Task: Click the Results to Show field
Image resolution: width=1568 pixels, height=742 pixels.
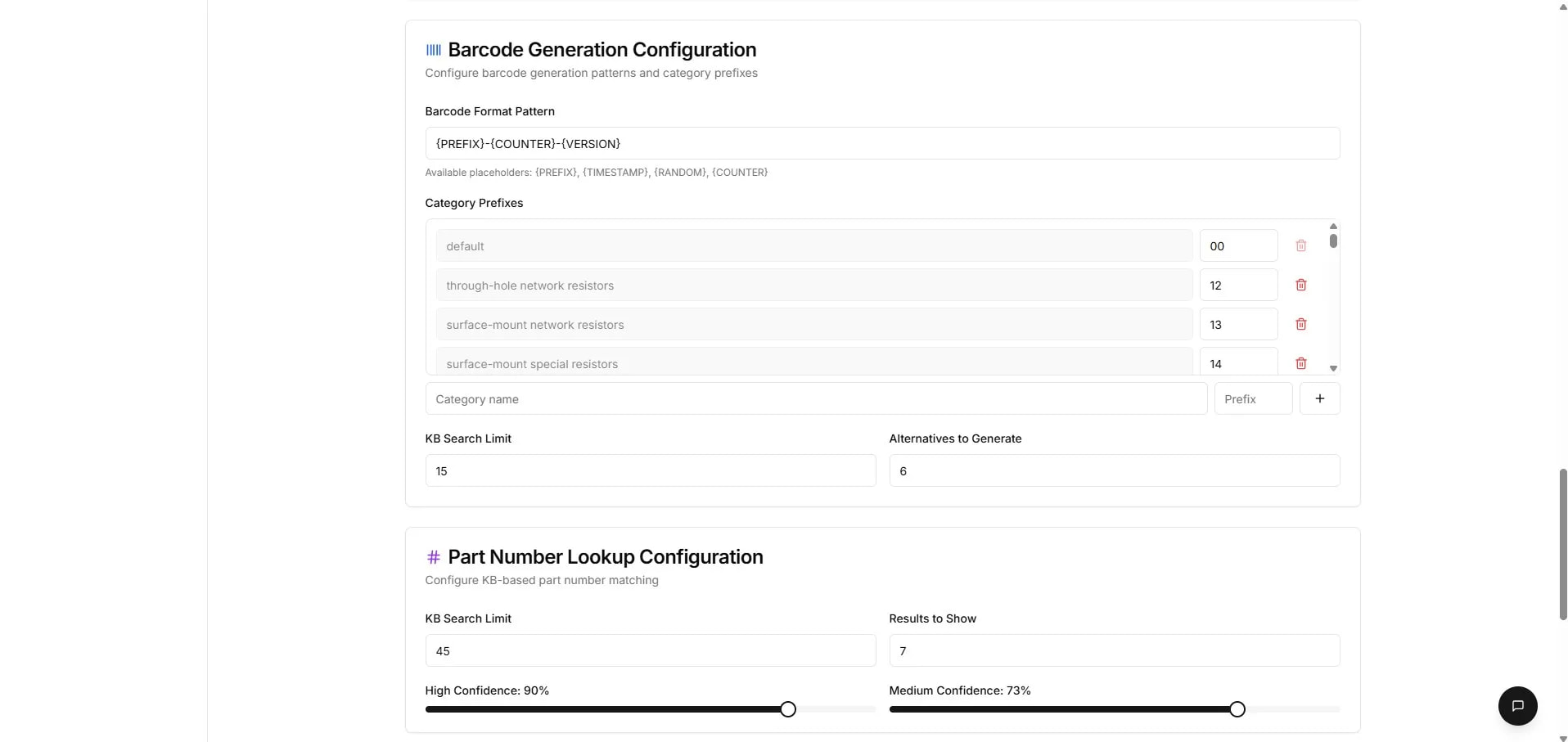Action: [x=1115, y=650]
